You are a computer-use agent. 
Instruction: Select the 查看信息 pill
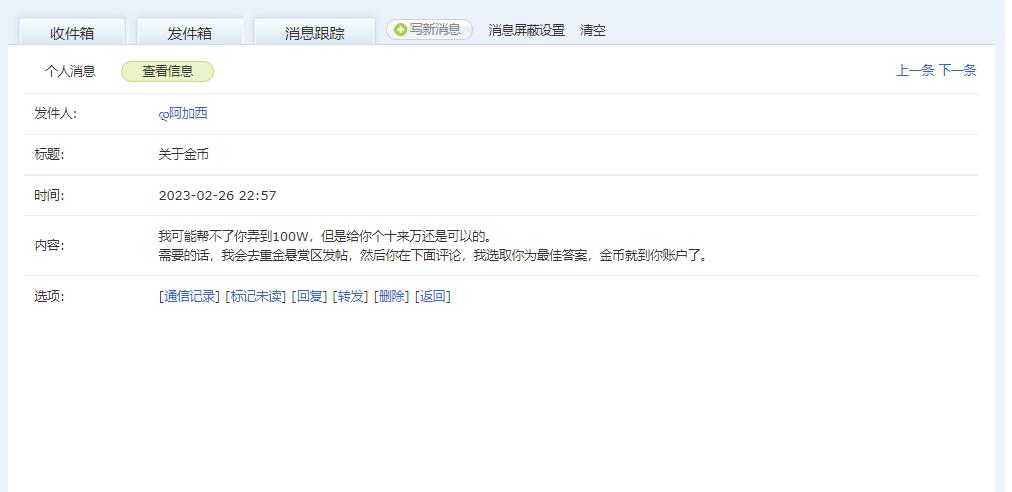(167, 72)
